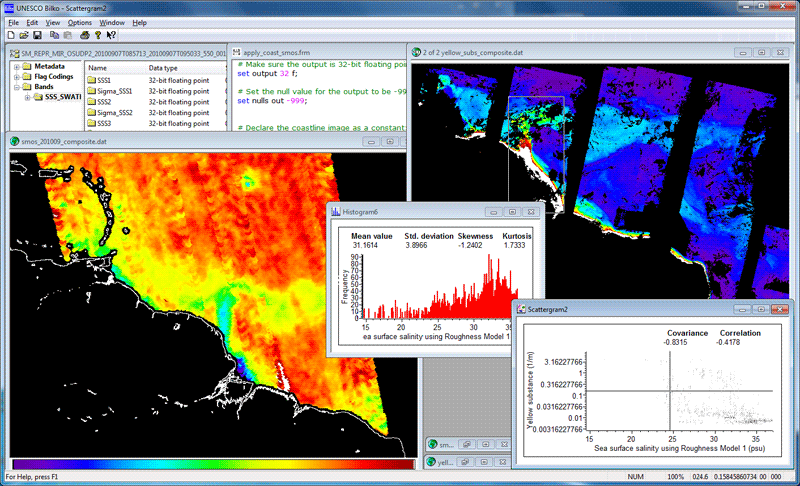Click the Sigma_SSS2 data type cell
Image resolution: width=800 pixels, height=486 pixels.
point(179,112)
